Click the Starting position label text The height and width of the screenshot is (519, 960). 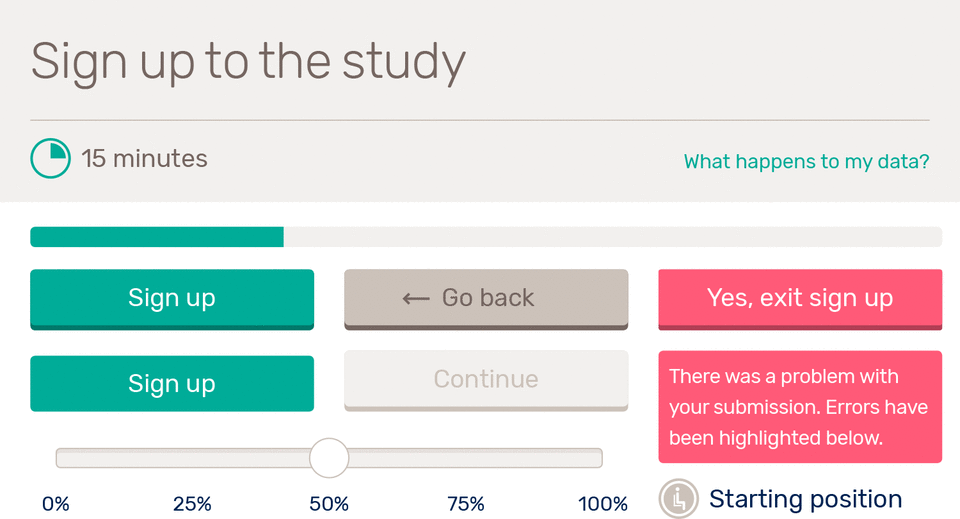pyautogui.click(x=806, y=499)
